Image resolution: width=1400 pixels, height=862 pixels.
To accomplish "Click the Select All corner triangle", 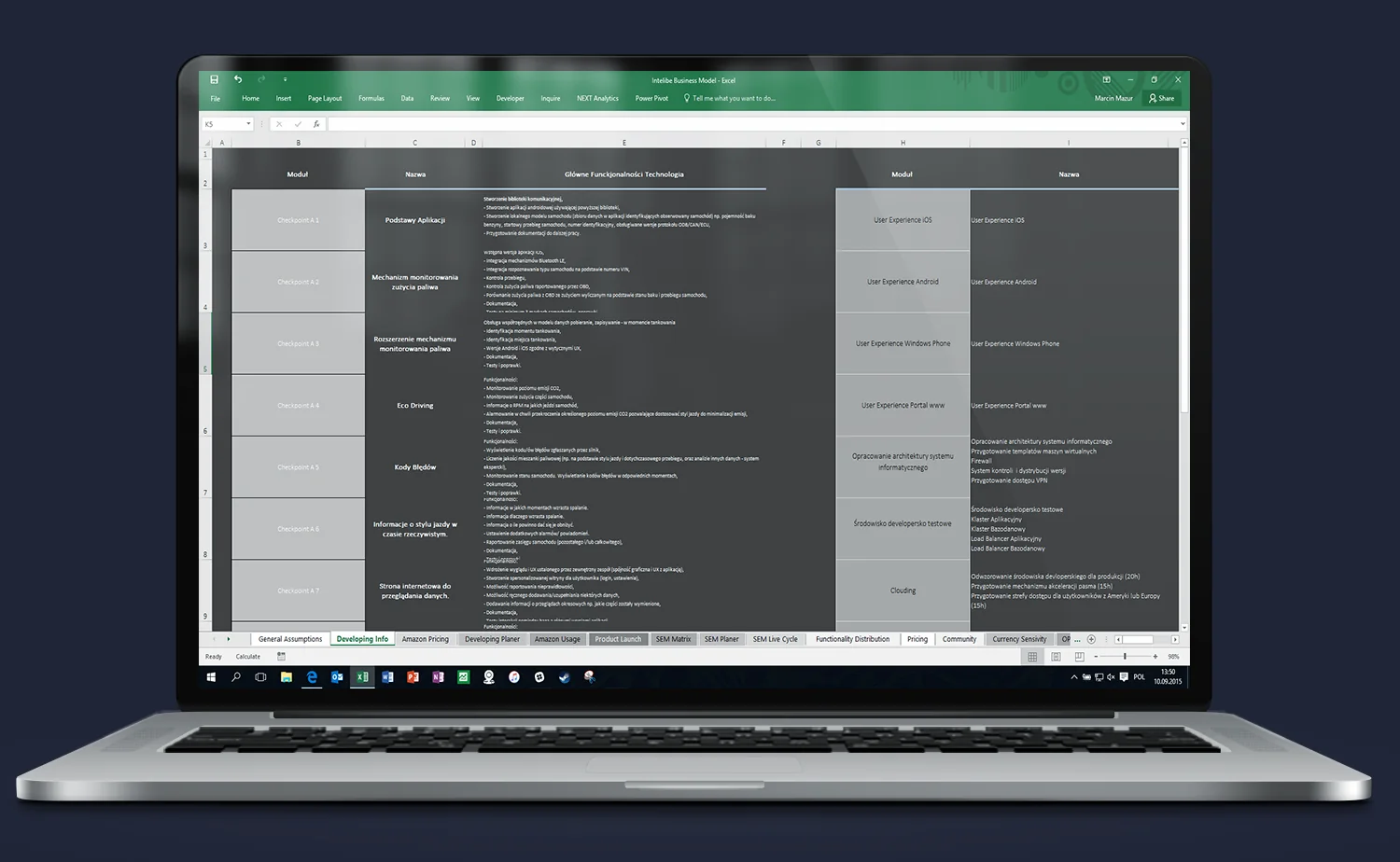I will point(207,143).
